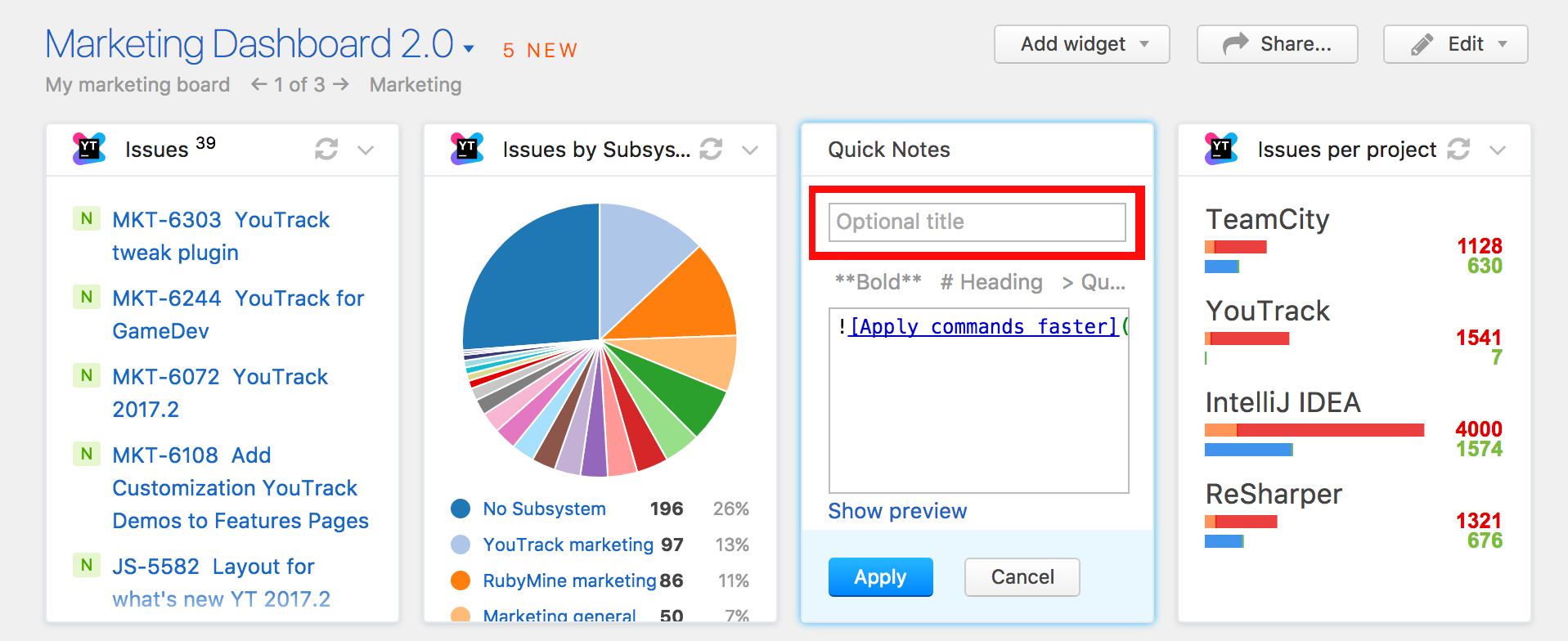
Task: Open issue MKT-6303 YouTrack tweak plugin
Action: point(221,236)
